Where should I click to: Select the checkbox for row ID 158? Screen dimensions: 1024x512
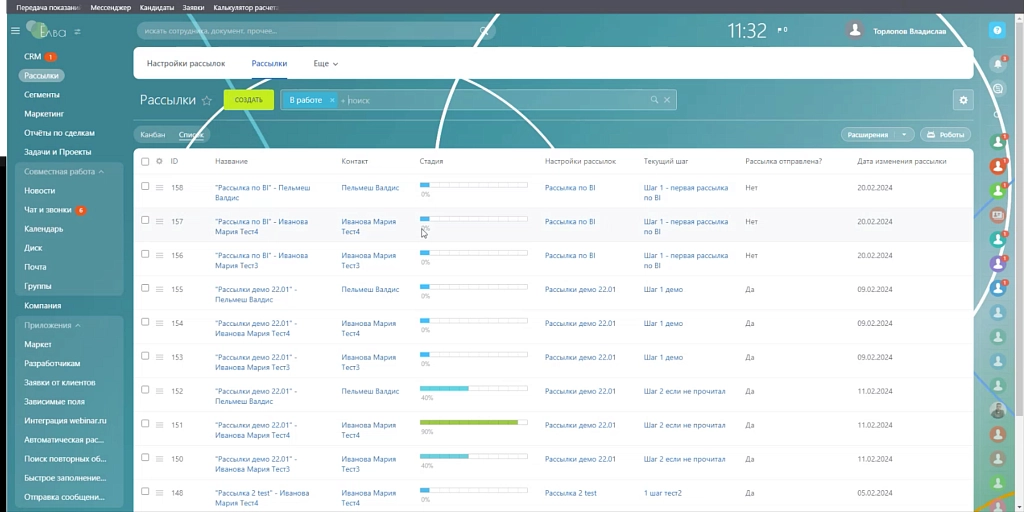145,186
